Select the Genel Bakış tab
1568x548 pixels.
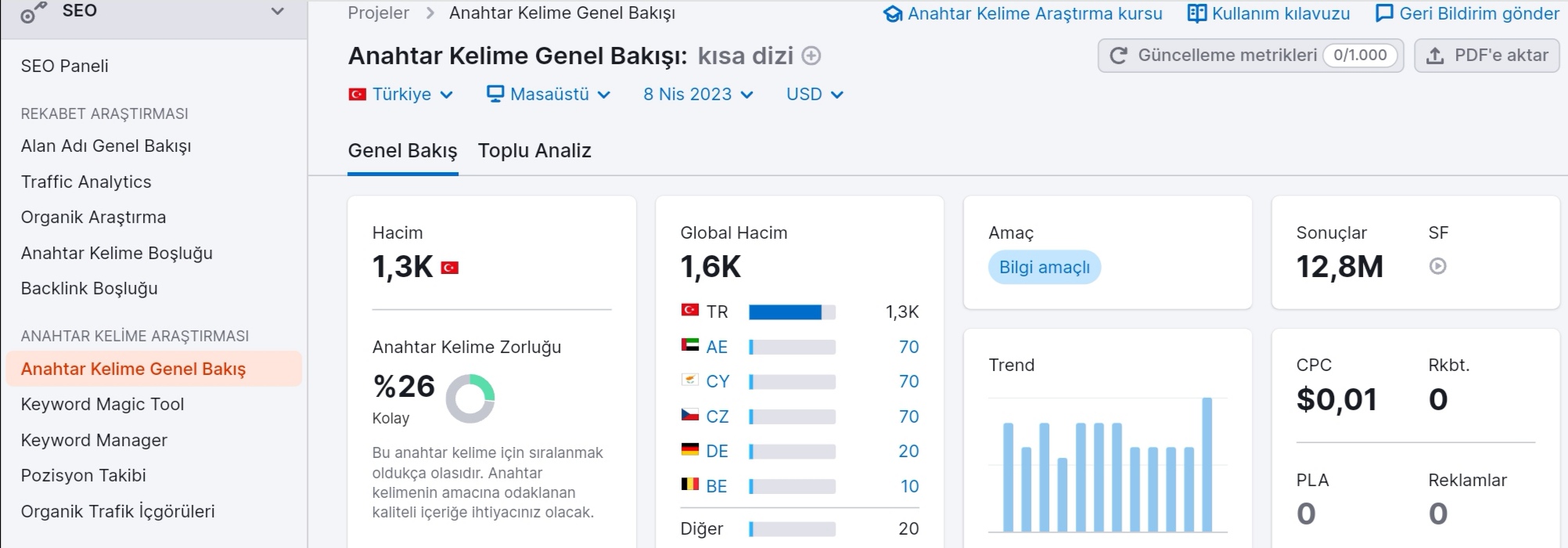(x=402, y=150)
